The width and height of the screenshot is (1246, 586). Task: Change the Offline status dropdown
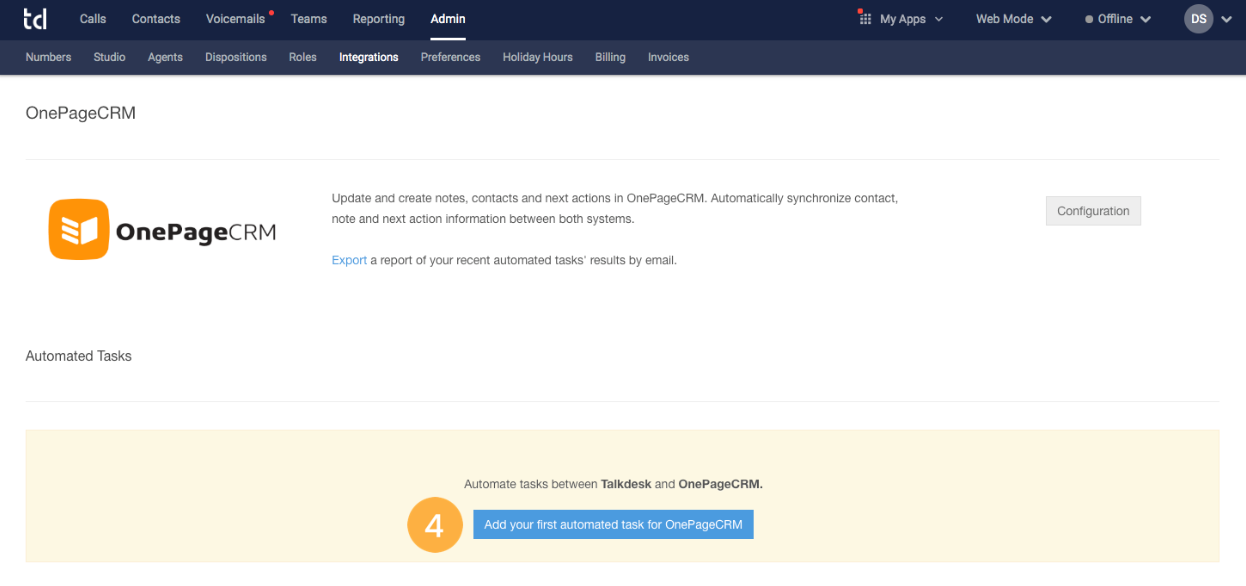tap(1118, 19)
